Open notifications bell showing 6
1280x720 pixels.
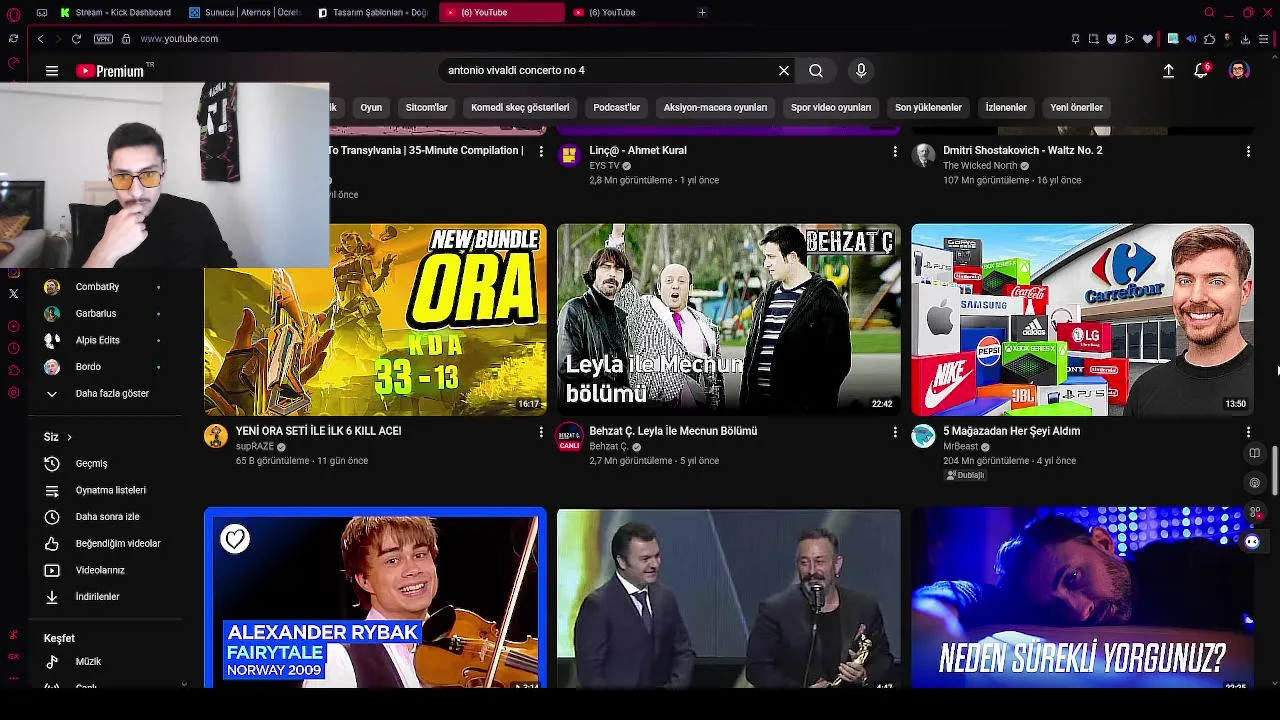coord(1201,71)
